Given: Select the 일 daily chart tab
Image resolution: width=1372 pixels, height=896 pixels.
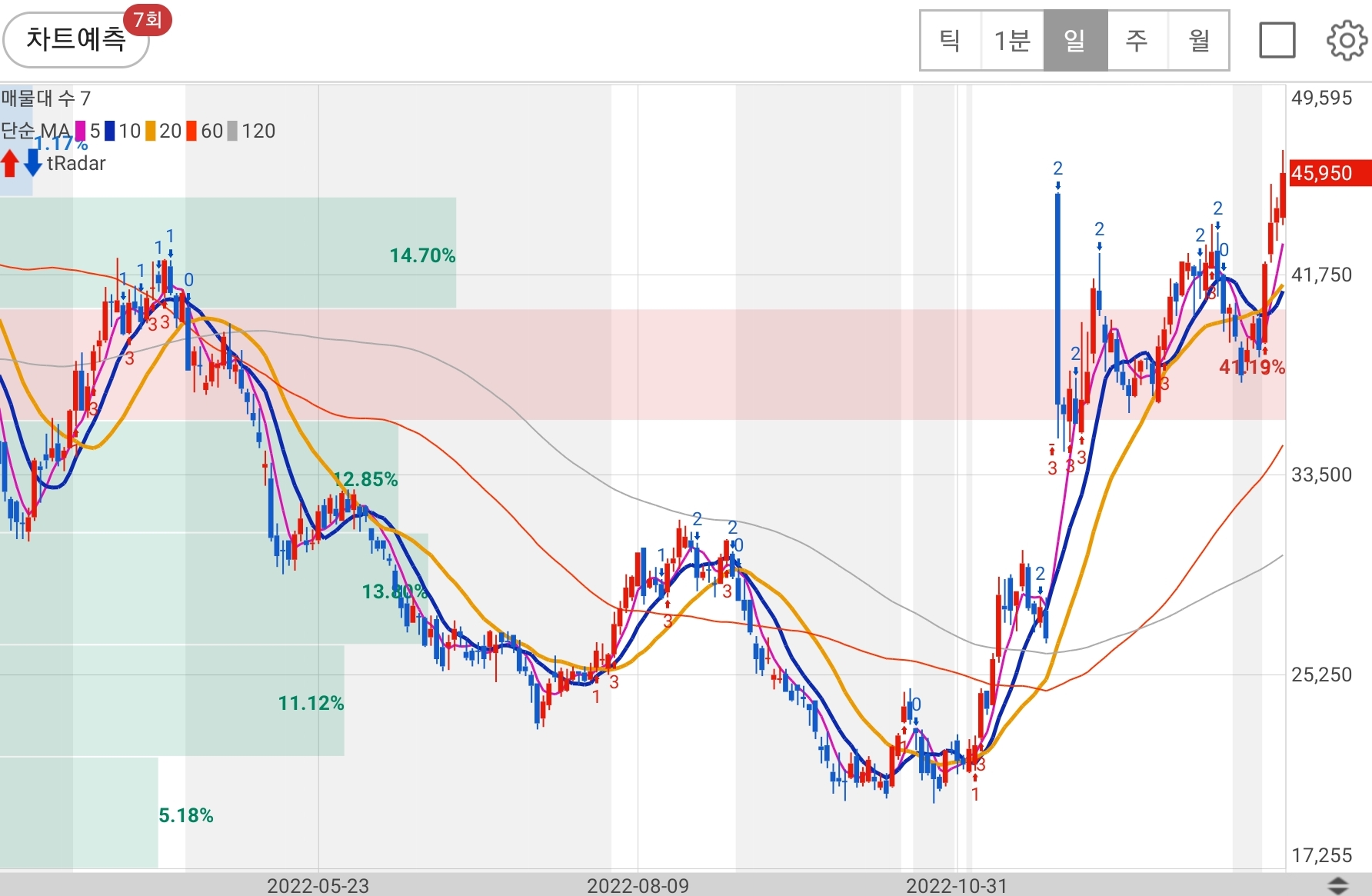Looking at the screenshot, I should click(1075, 41).
